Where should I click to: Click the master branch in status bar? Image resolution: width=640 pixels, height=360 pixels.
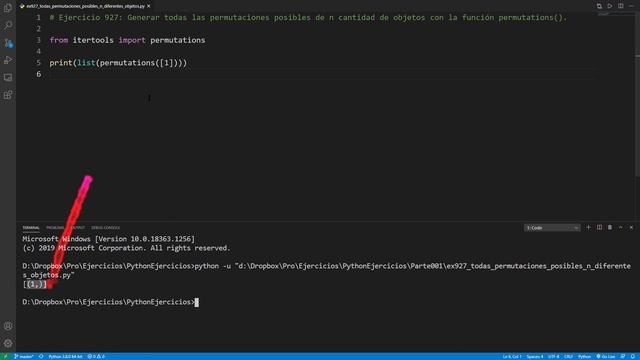[x=24, y=356]
